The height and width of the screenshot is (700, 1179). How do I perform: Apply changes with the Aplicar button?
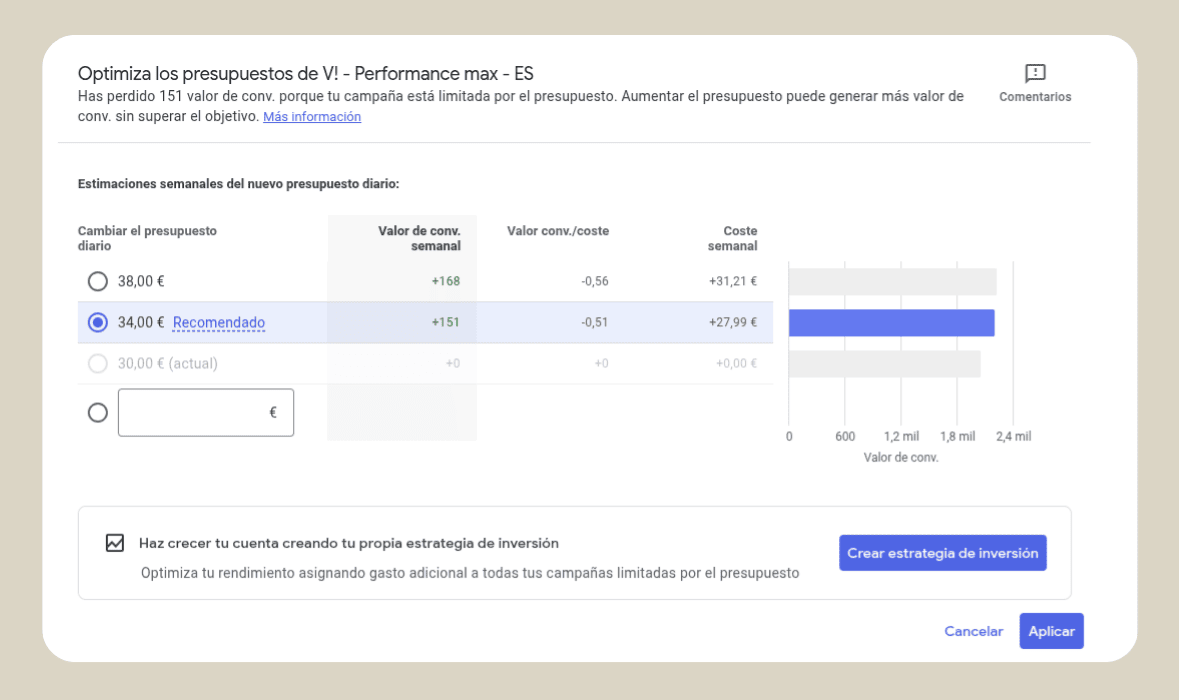coord(1051,631)
